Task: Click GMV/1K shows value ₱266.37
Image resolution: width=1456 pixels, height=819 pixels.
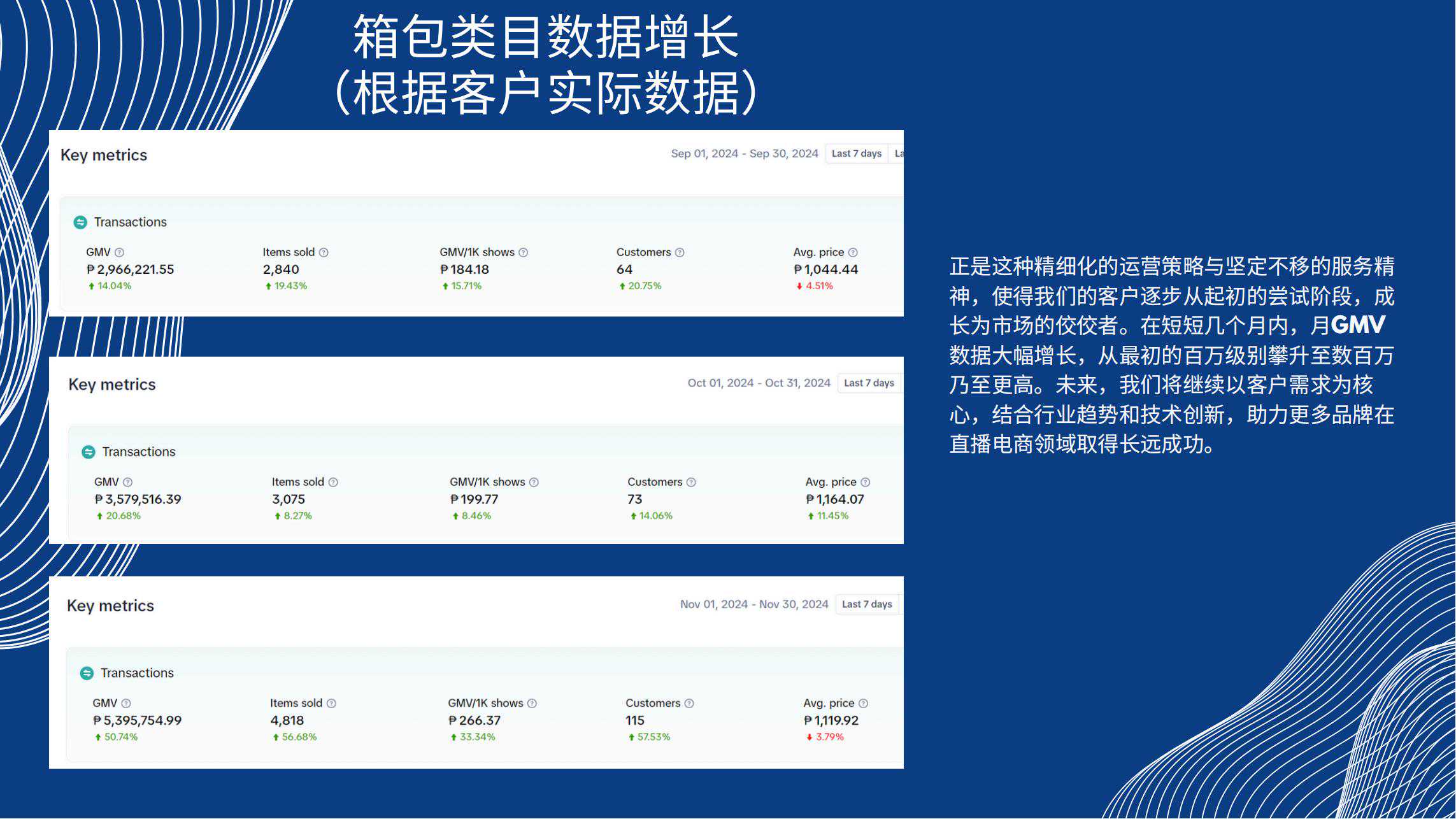Action: pyautogui.click(x=474, y=721)
